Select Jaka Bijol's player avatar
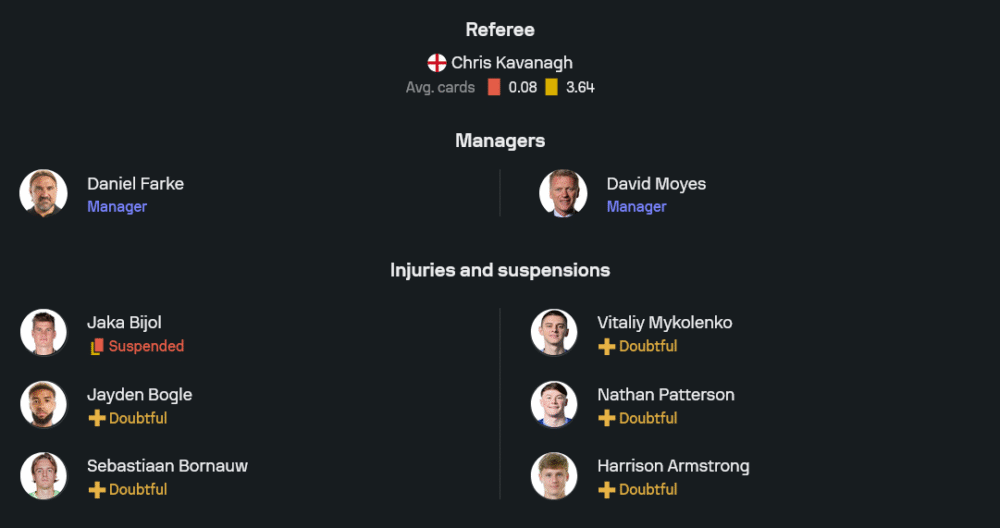The width and height of the screenshot is (1000, 528). pos(44,333)
